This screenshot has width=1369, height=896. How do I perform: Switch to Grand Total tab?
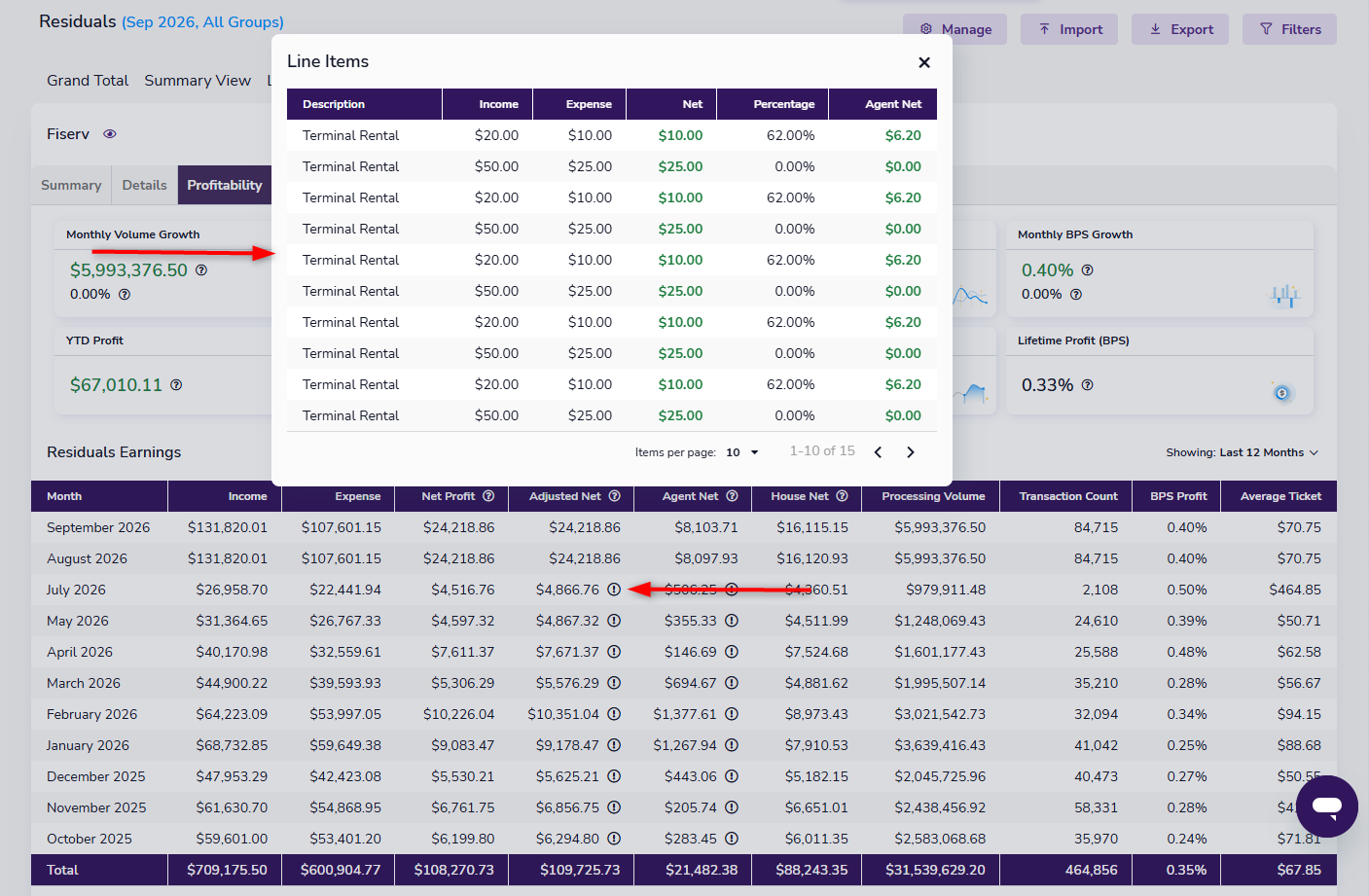tap(88, 81)
